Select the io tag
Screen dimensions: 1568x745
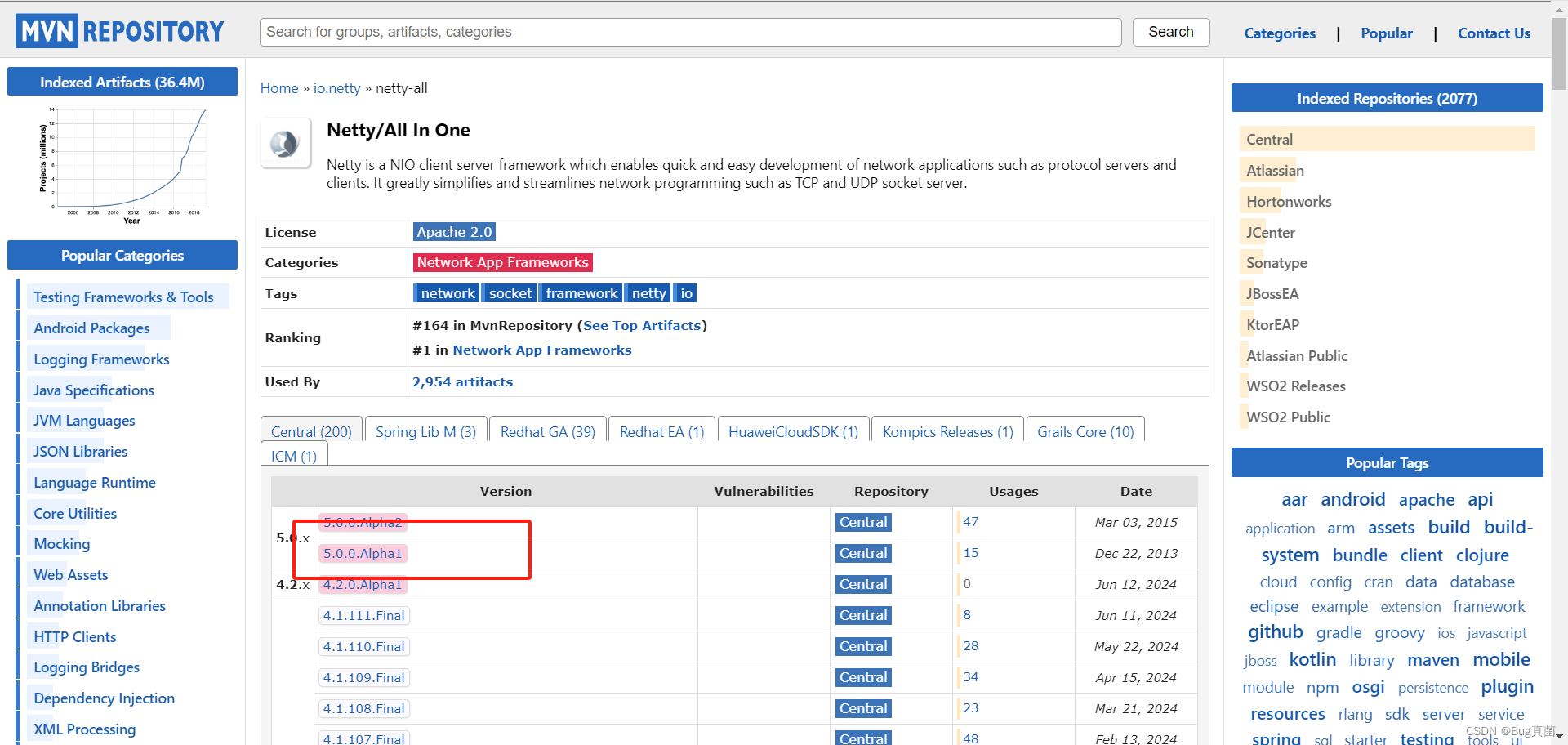686,293
